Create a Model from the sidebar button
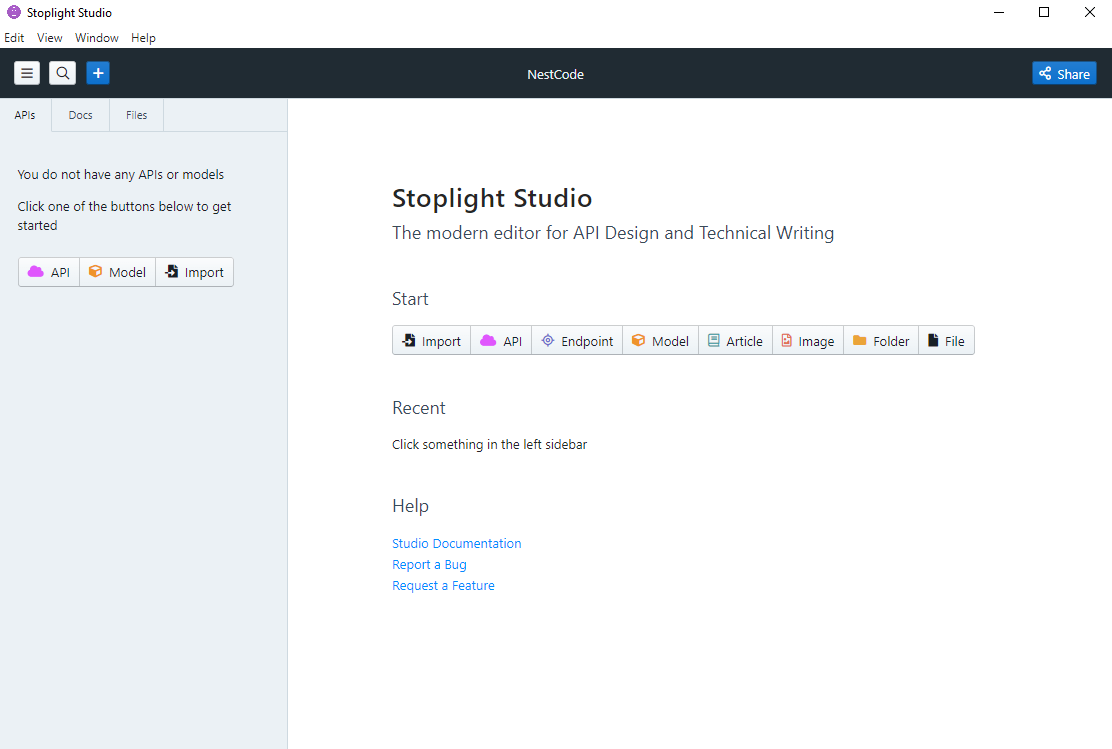This screenshot has height=749, width=1112. [118, 272]
